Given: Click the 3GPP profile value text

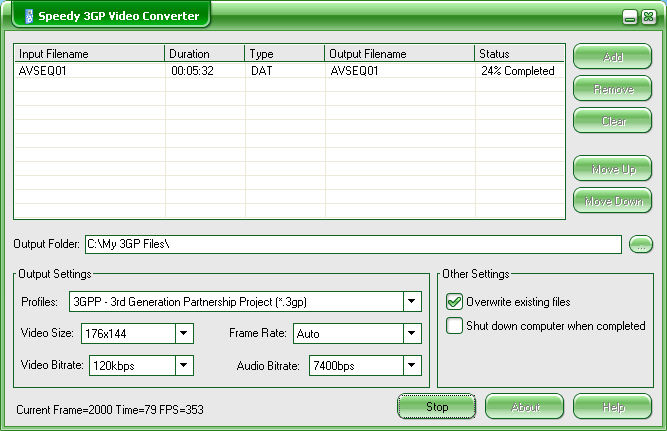Looking at the screenshot, I should [x=190, y=302].
